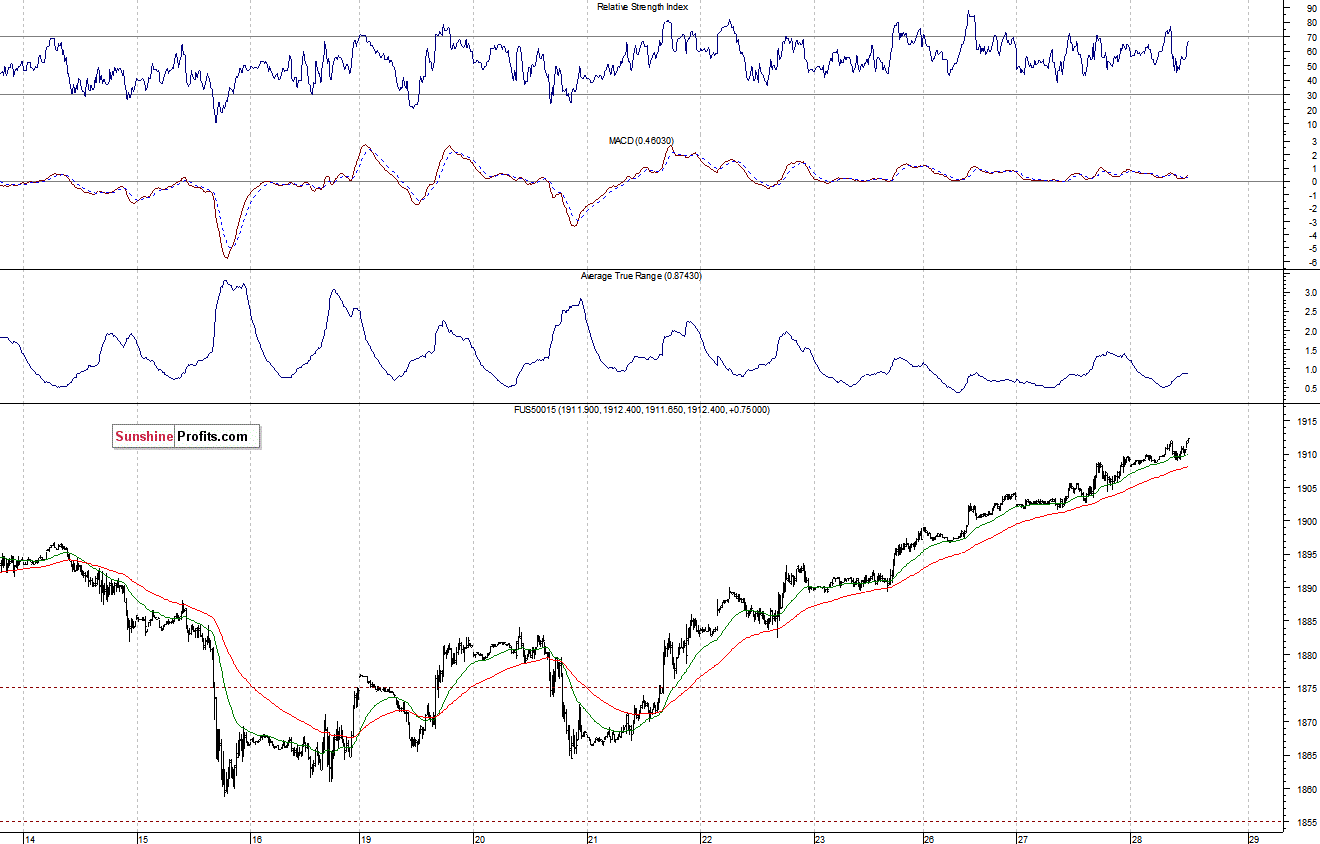Click the Average True Range (0.87430) title
The image size is (1320, 844).
tap(641, 275)
